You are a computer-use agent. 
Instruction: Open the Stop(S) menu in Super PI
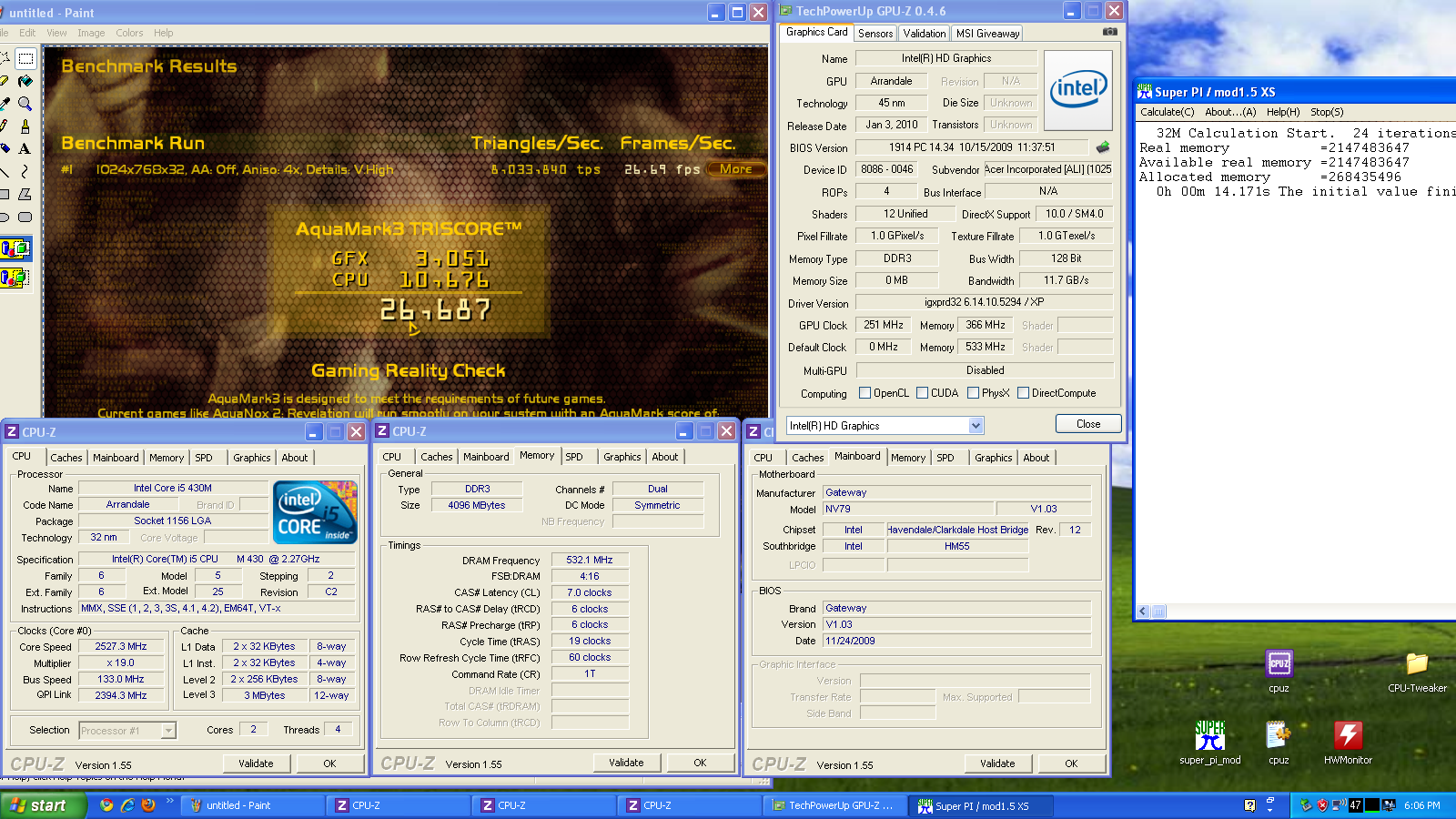(x=1327, y=112)
